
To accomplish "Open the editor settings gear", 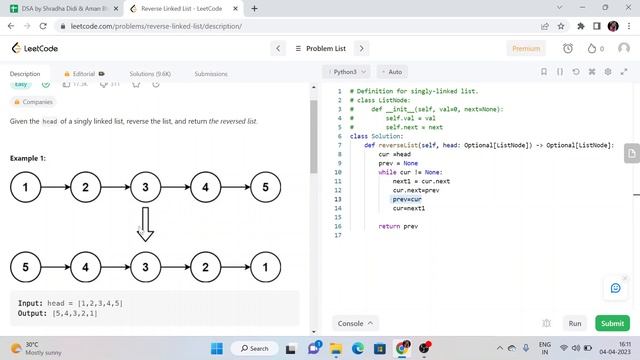I will [608, 72].
